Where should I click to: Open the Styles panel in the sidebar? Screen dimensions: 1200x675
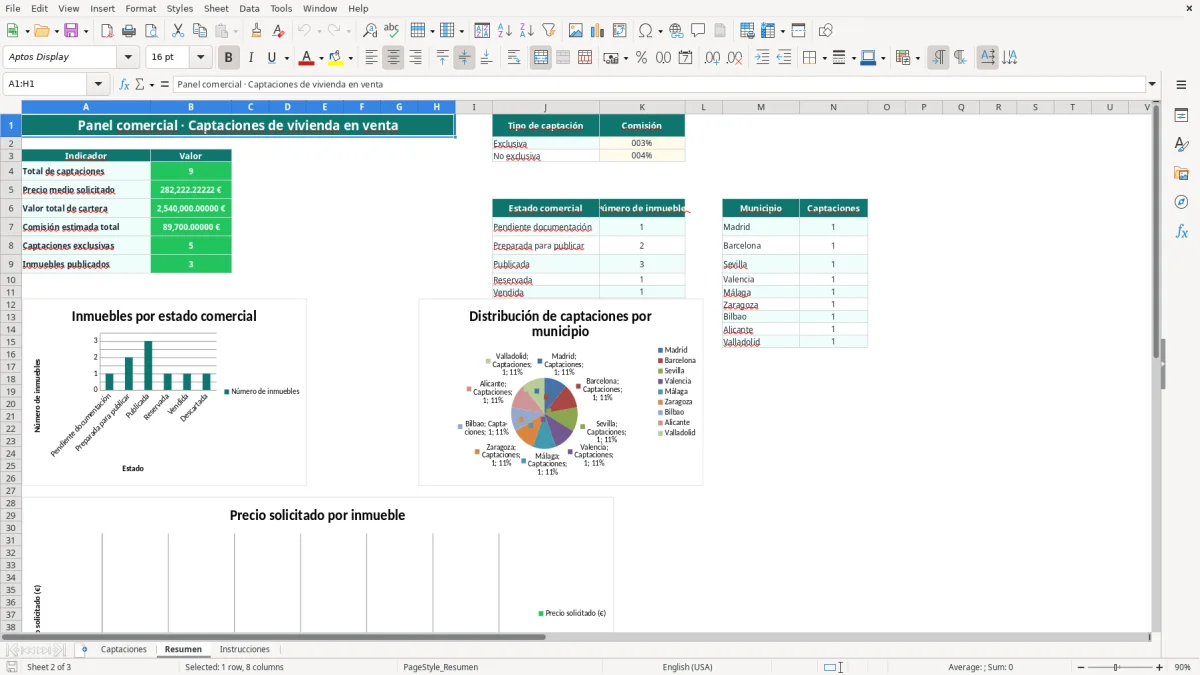(1181, 144)
